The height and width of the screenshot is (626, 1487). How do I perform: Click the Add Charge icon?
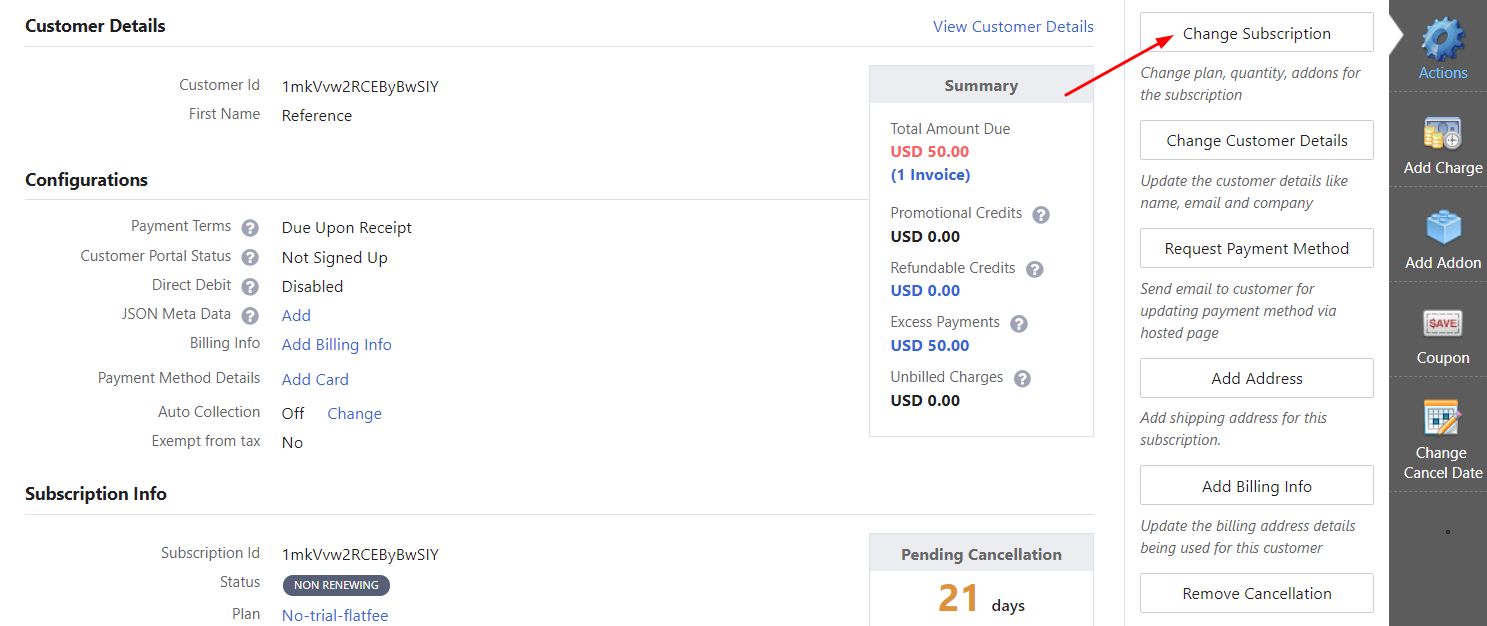click(1442, 135)
